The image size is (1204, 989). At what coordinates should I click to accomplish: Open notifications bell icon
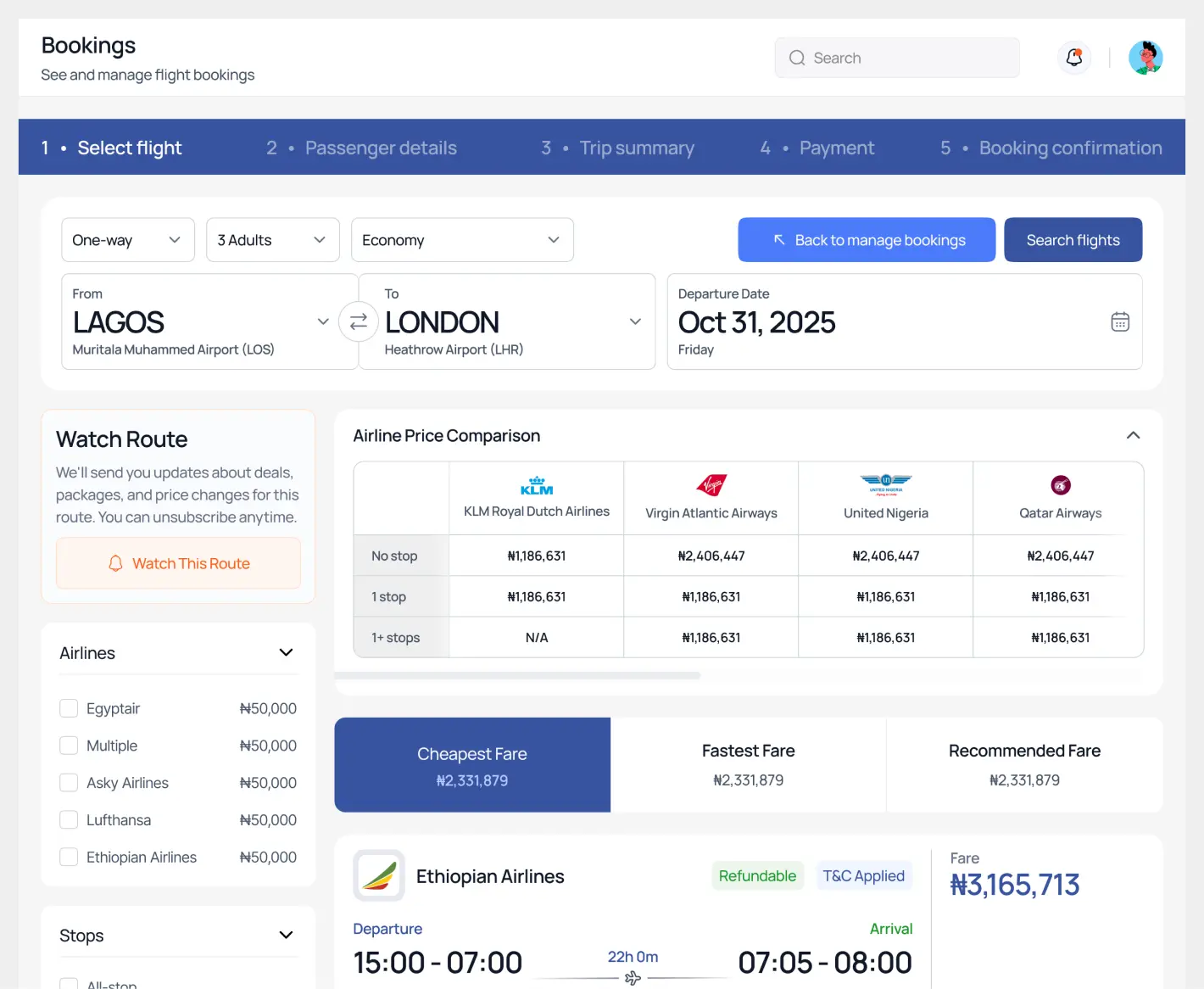(1074, 58)
